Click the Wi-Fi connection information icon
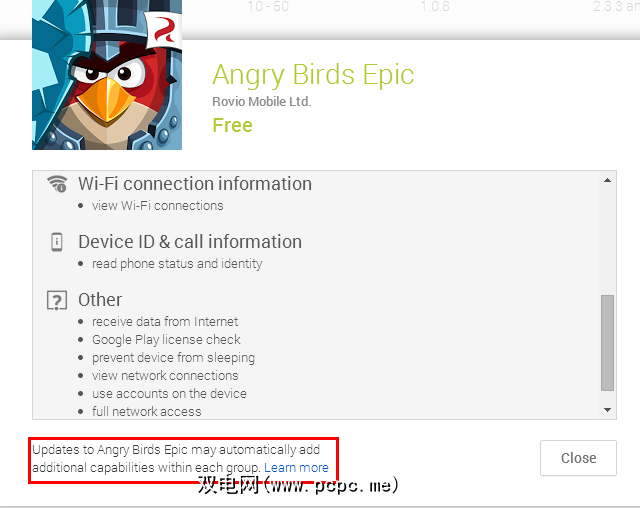Viewport: 640px width, 508px height. (57, 184)
